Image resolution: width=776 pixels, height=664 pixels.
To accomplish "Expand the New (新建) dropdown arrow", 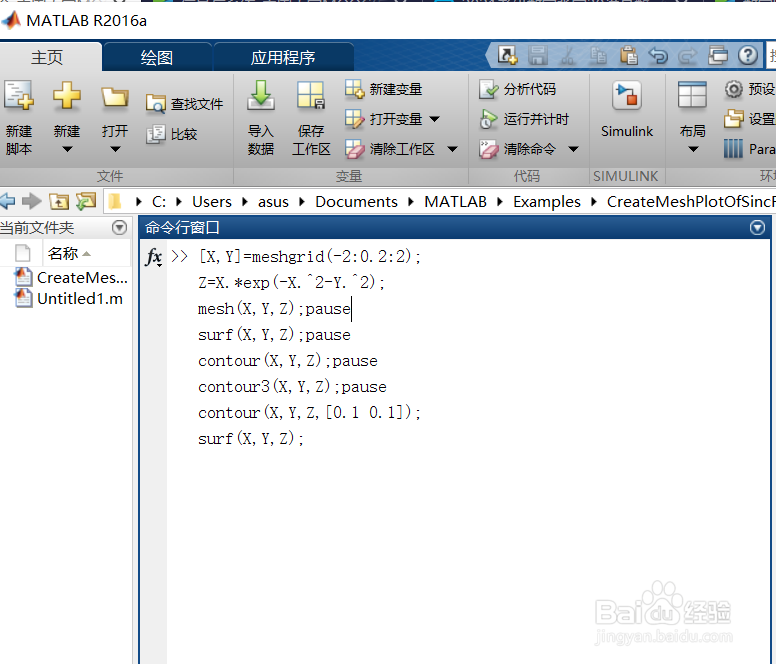I will point(67,149).
